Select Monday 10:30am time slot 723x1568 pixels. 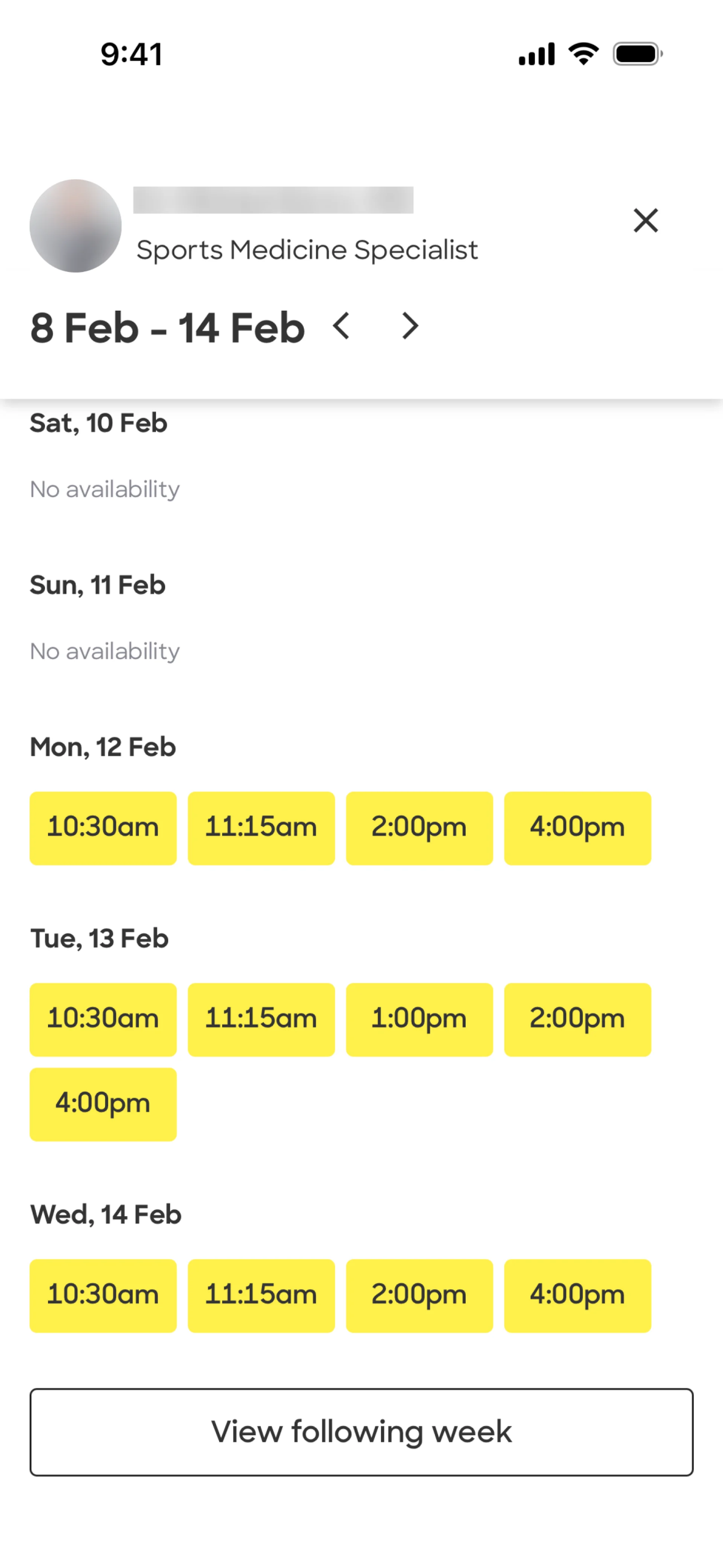click(x=103, y=828)
